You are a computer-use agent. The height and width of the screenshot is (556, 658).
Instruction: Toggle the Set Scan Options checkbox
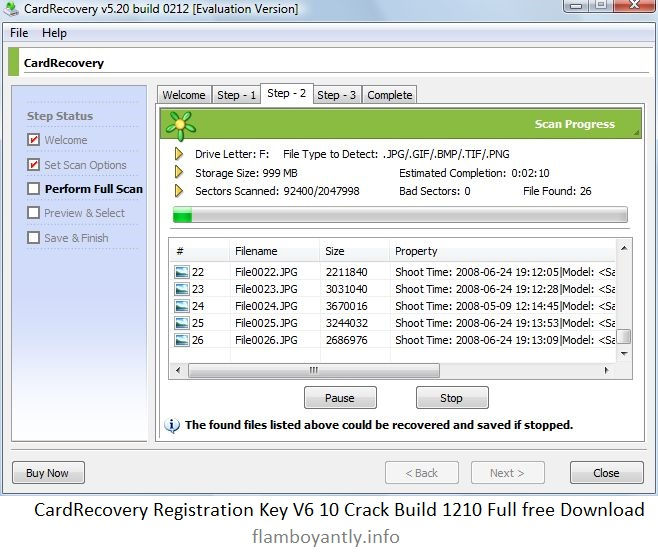click(x=34, y=164)
